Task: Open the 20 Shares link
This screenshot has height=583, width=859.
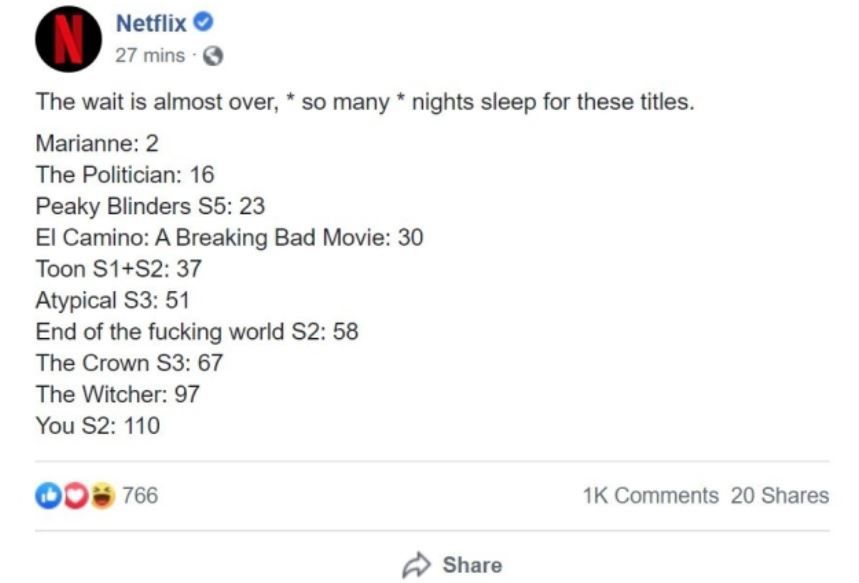Action: point(780,495)
